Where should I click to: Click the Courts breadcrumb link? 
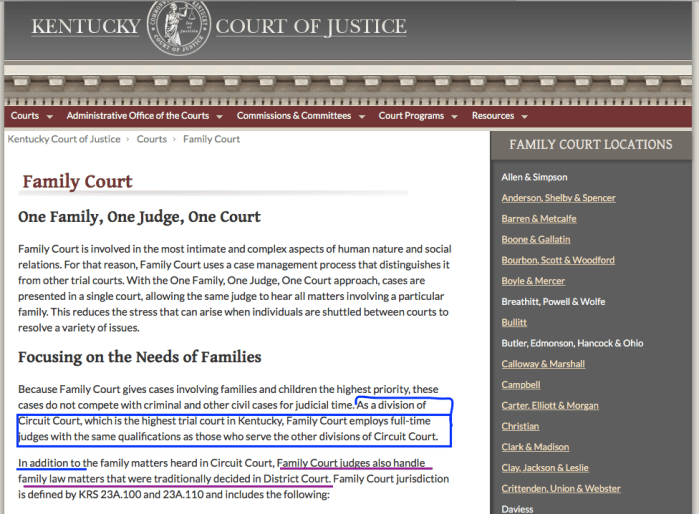(x=152, y=139)
